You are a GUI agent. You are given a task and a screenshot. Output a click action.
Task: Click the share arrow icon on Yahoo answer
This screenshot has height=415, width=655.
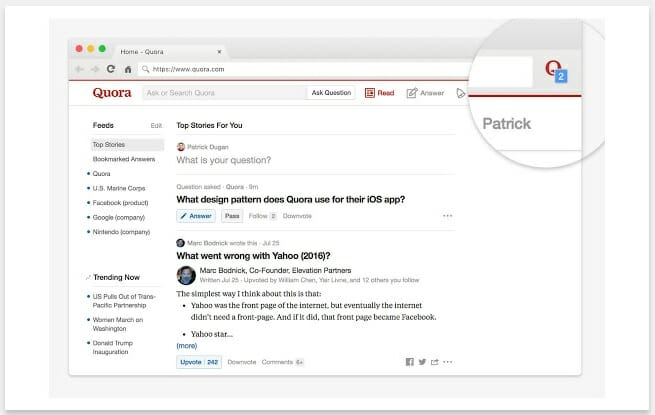tap(435, 362)
